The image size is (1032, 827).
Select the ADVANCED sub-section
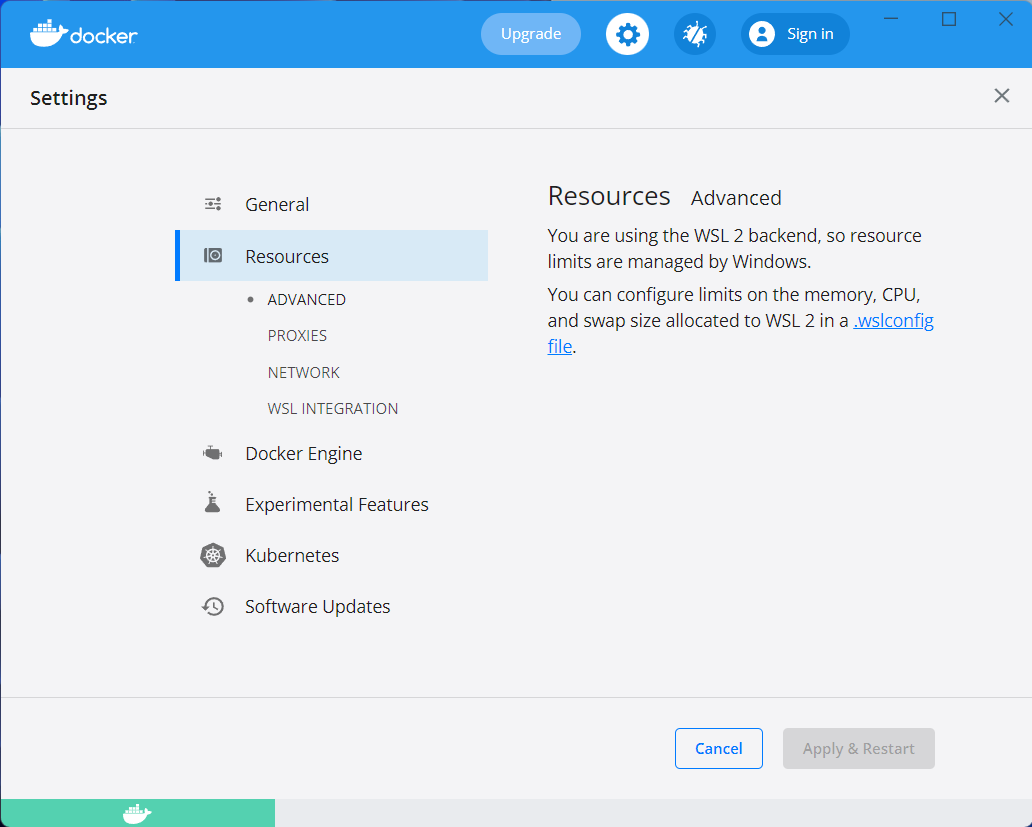point(306,299)
